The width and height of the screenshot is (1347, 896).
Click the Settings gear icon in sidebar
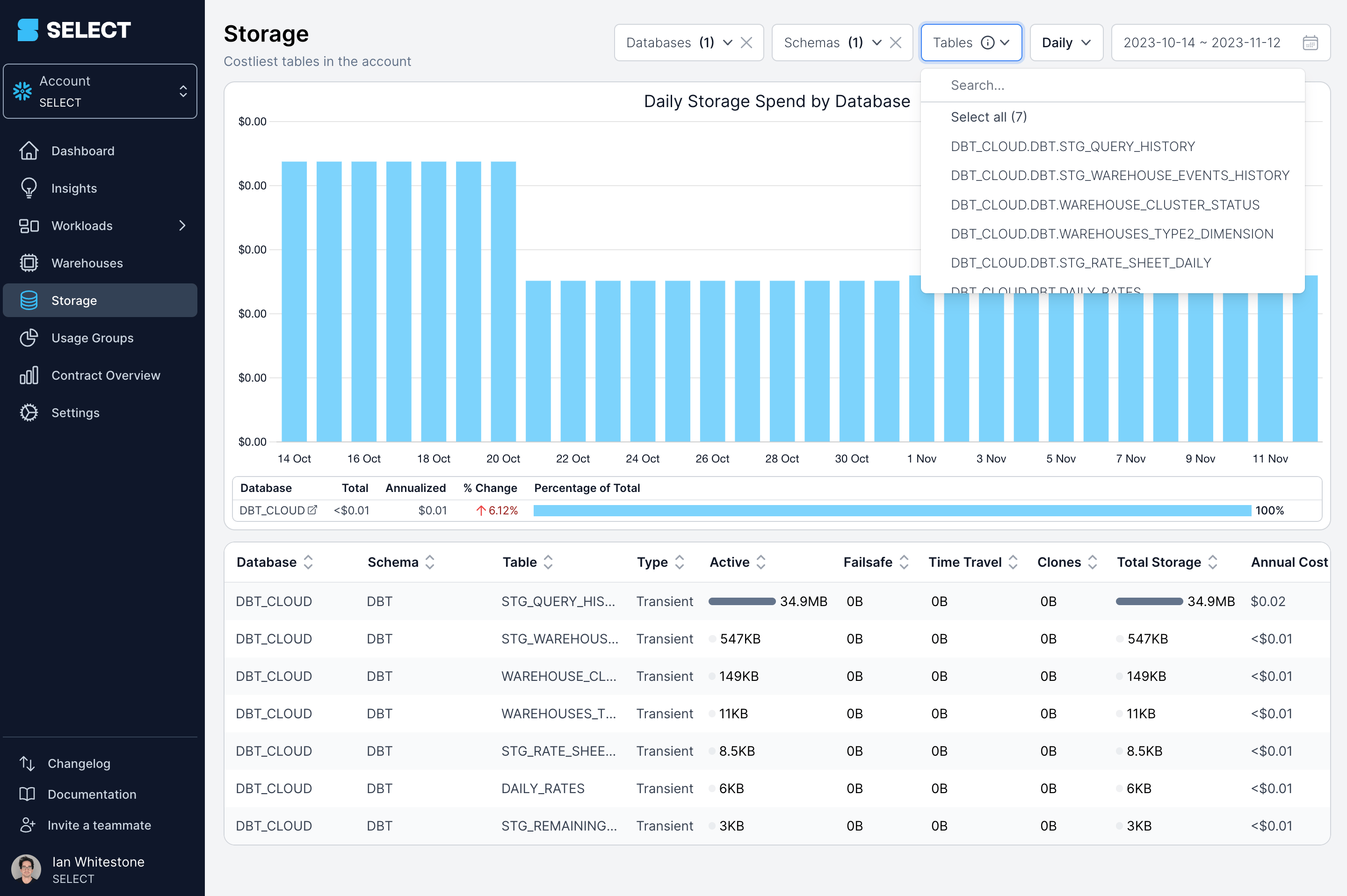[29, 412]
